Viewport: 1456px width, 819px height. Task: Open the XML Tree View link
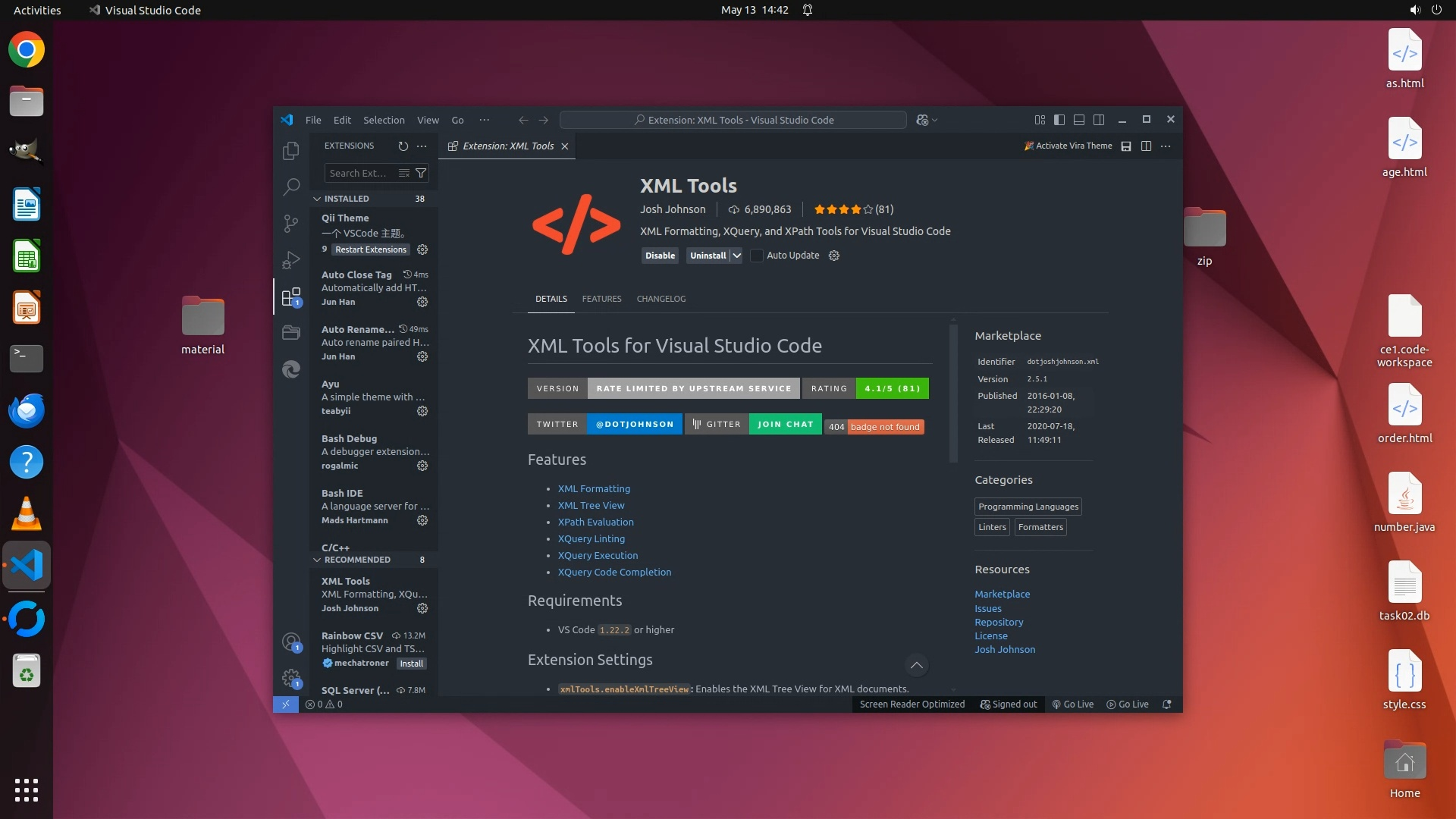pos(591,505)
